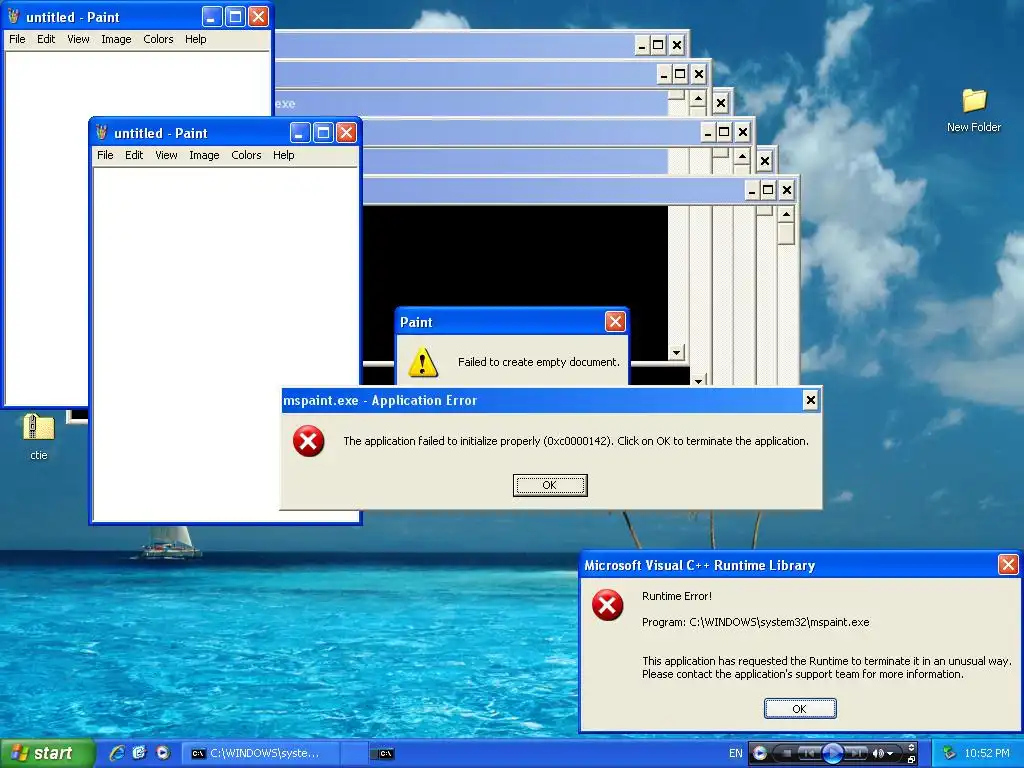
Task: Close the frontmost console window
Action: 787,190
